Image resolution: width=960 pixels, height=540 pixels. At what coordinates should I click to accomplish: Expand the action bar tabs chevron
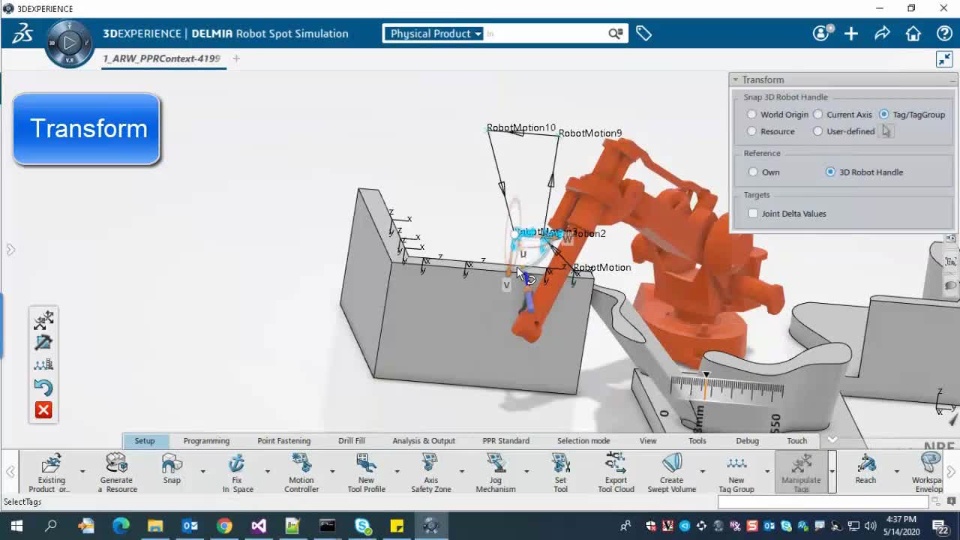point(832,440)
